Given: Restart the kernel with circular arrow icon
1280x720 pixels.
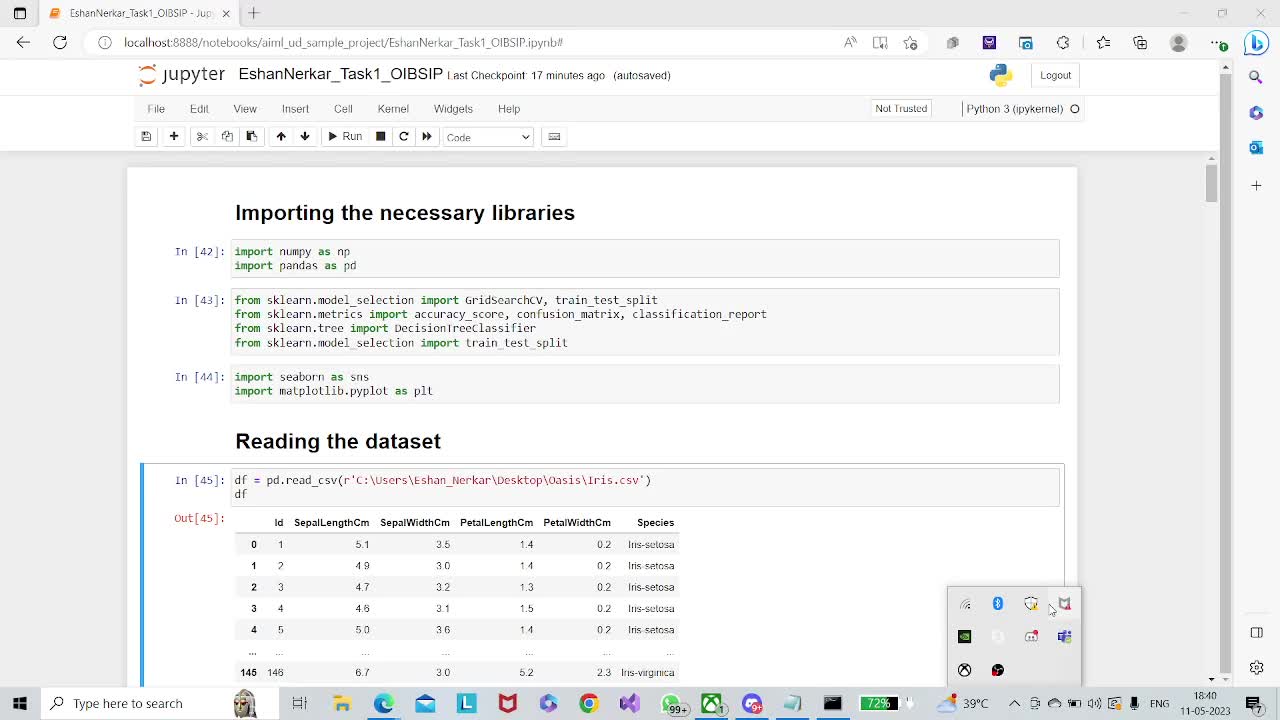Looking at the screenshot, I should click(404, 137).
